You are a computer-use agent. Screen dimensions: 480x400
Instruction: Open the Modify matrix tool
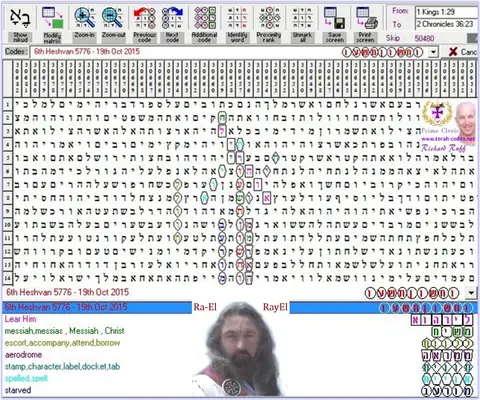(x=52, y=18)
